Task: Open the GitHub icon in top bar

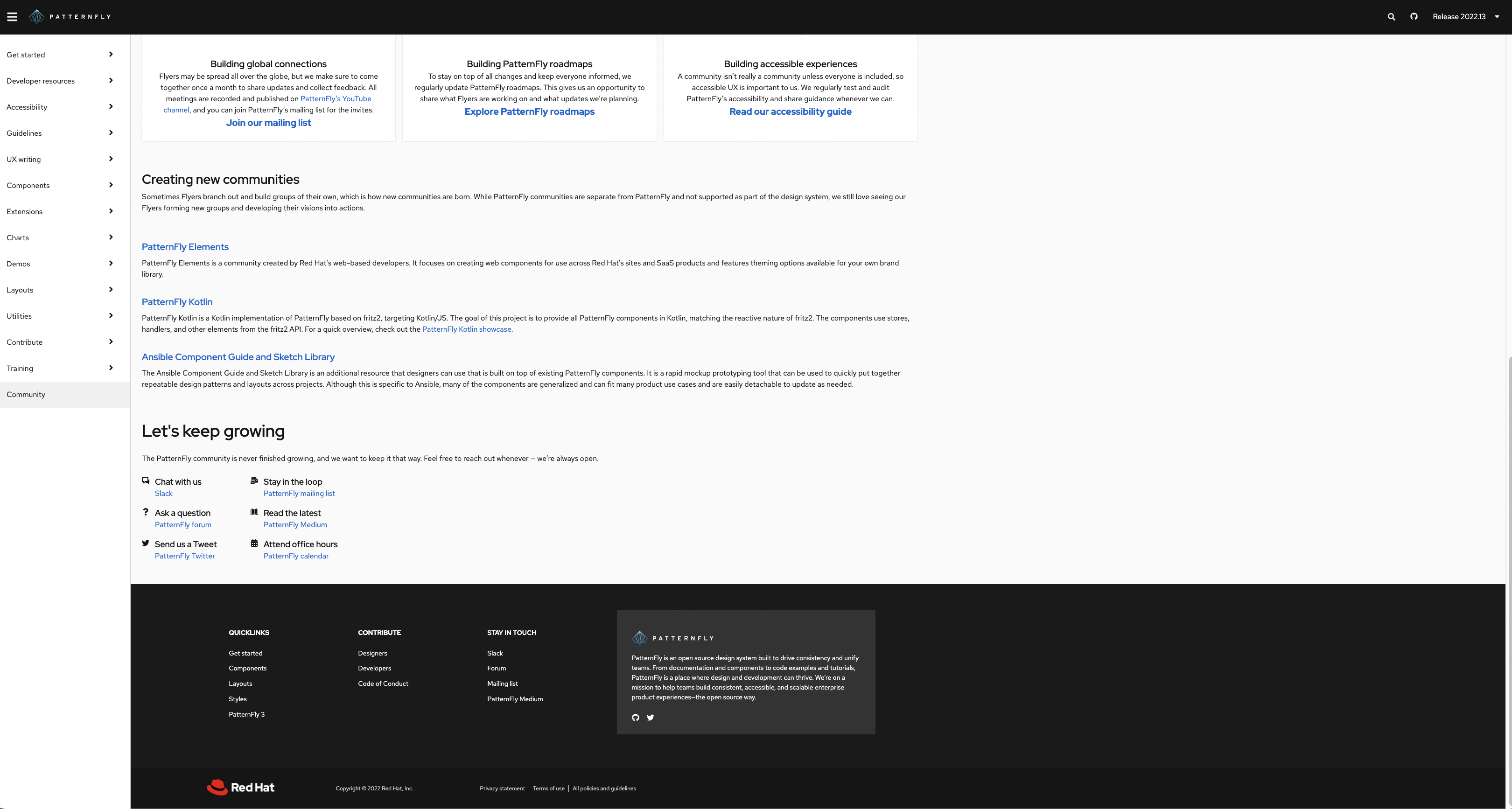Action: pos(1414,16)
